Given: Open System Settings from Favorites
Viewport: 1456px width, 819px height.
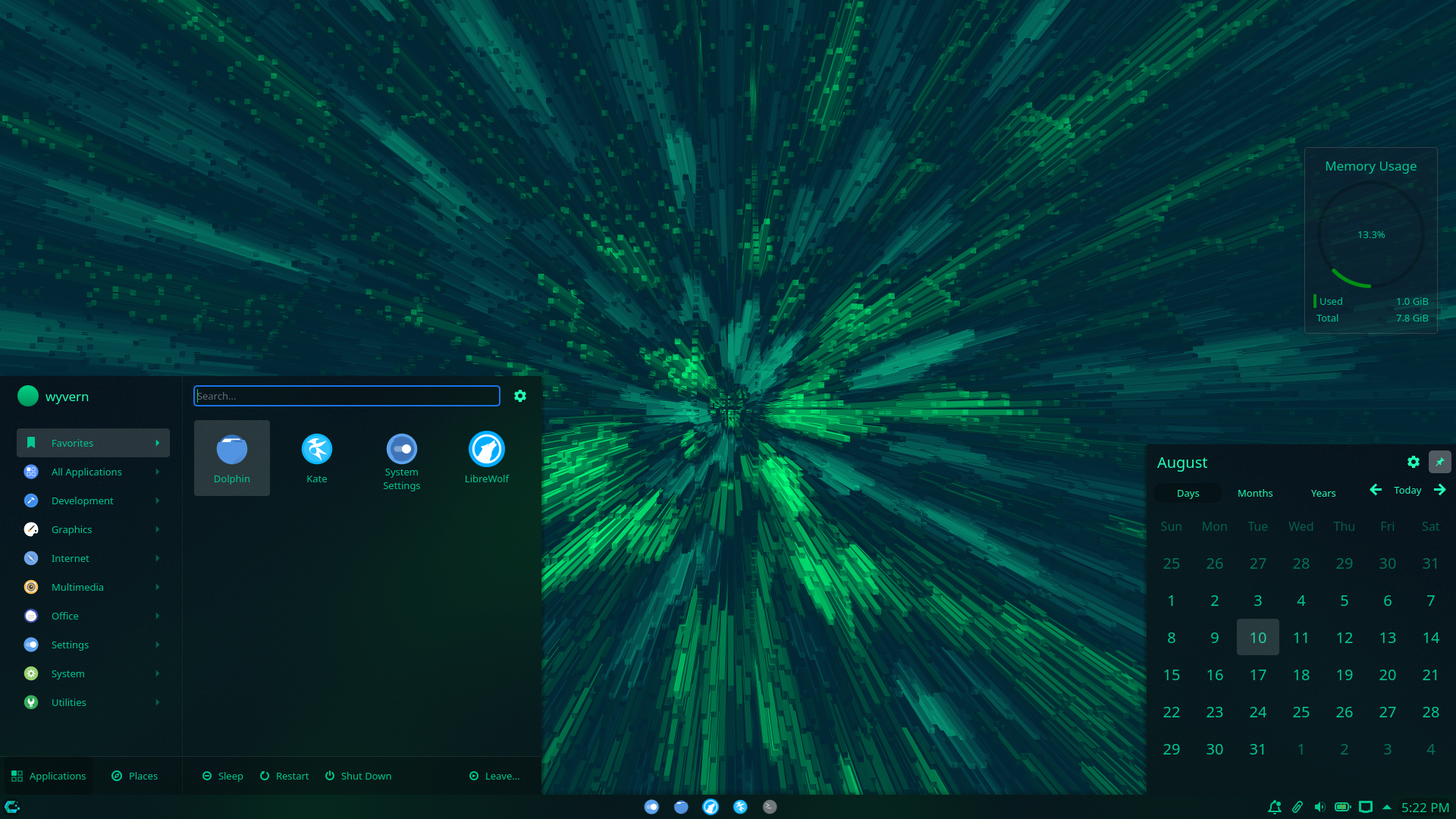Looking at the screenshot, I should [401, 458].
